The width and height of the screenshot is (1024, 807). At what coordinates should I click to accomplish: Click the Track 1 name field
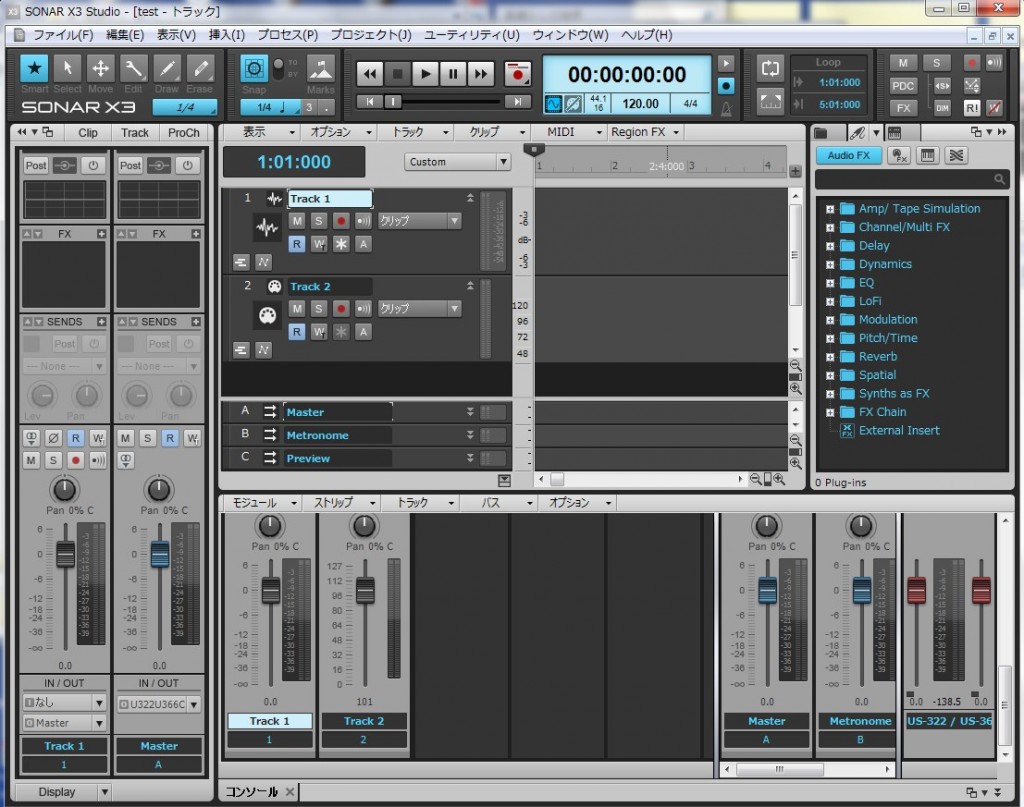tap(330, 198)
